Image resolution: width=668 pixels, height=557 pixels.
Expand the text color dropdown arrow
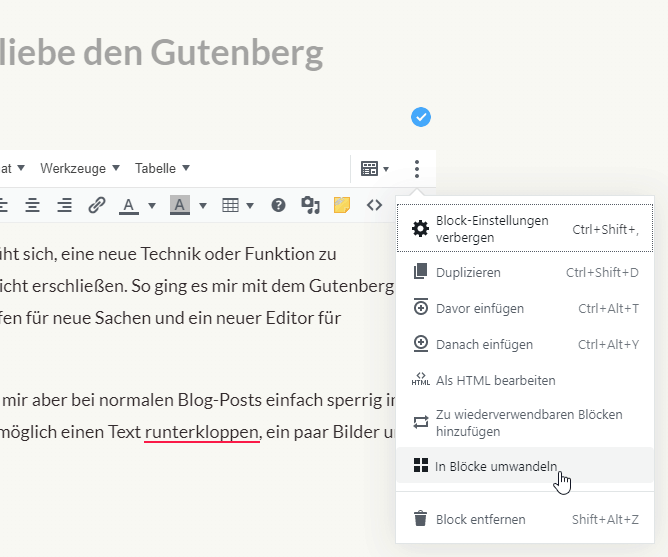pyautogui.click(x=152, y=206)
